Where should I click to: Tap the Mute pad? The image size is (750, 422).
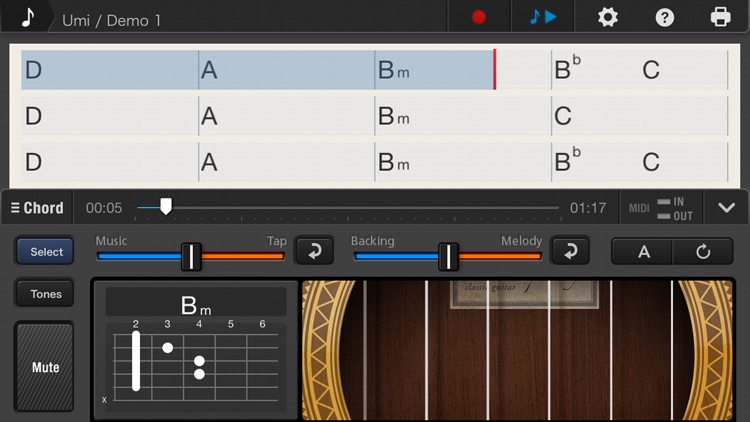tap(45, 367)
